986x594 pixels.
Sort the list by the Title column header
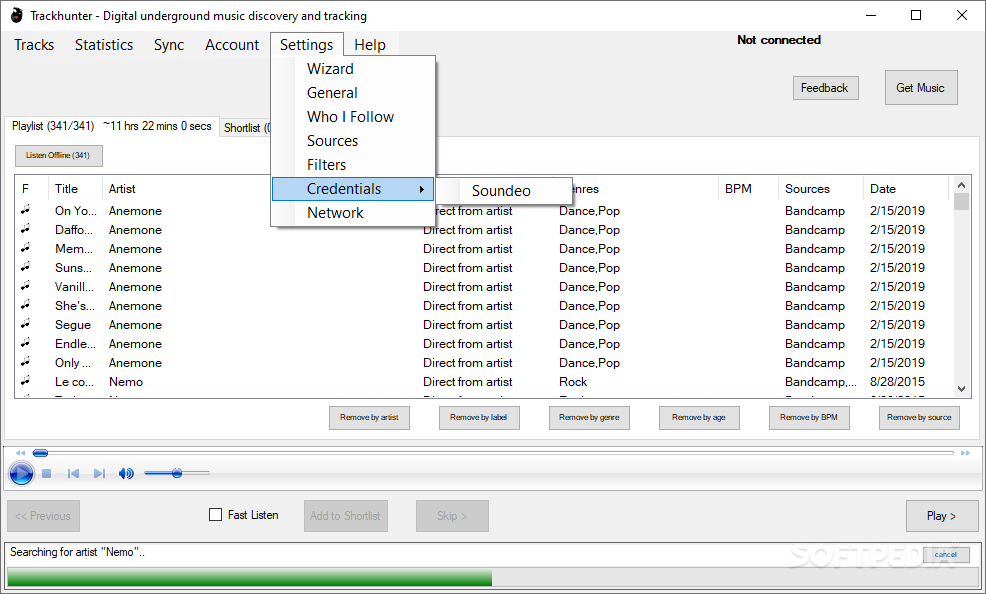75,189
